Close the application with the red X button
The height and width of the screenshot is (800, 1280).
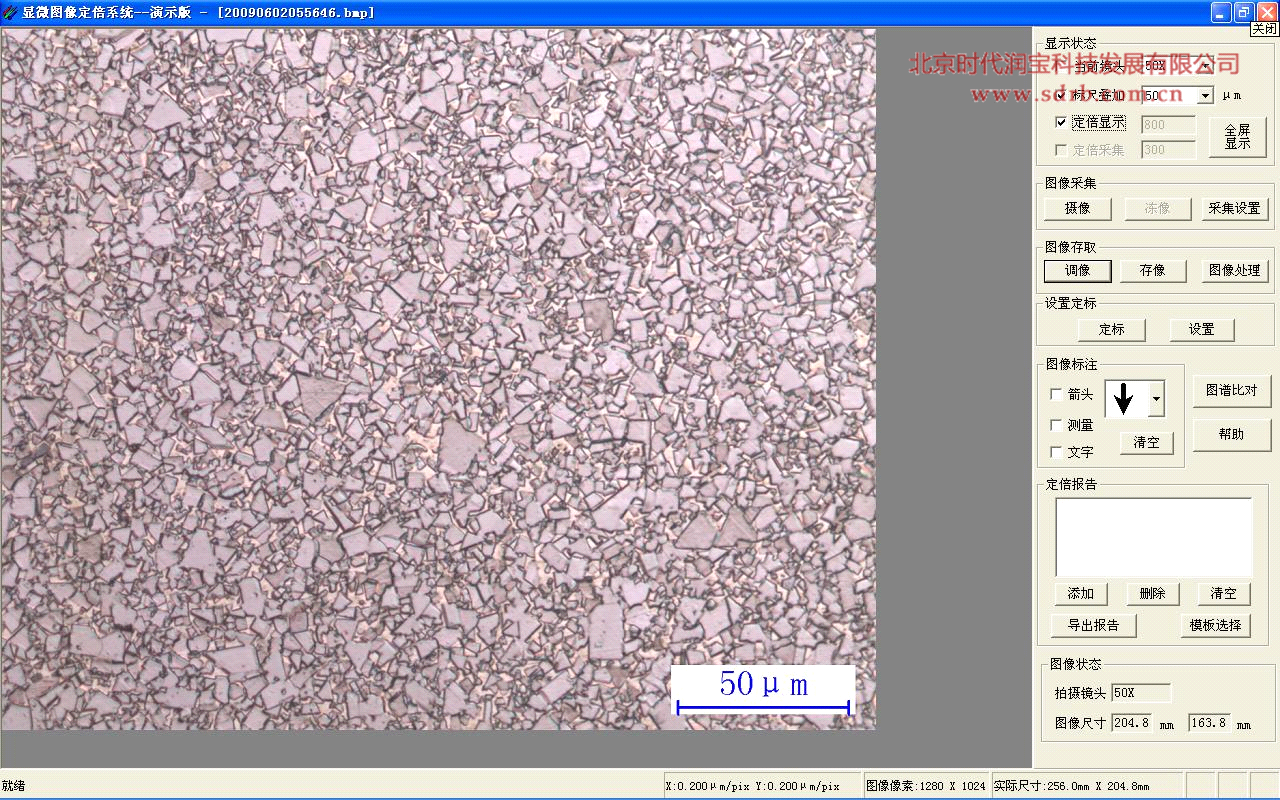click(1267, 12)
